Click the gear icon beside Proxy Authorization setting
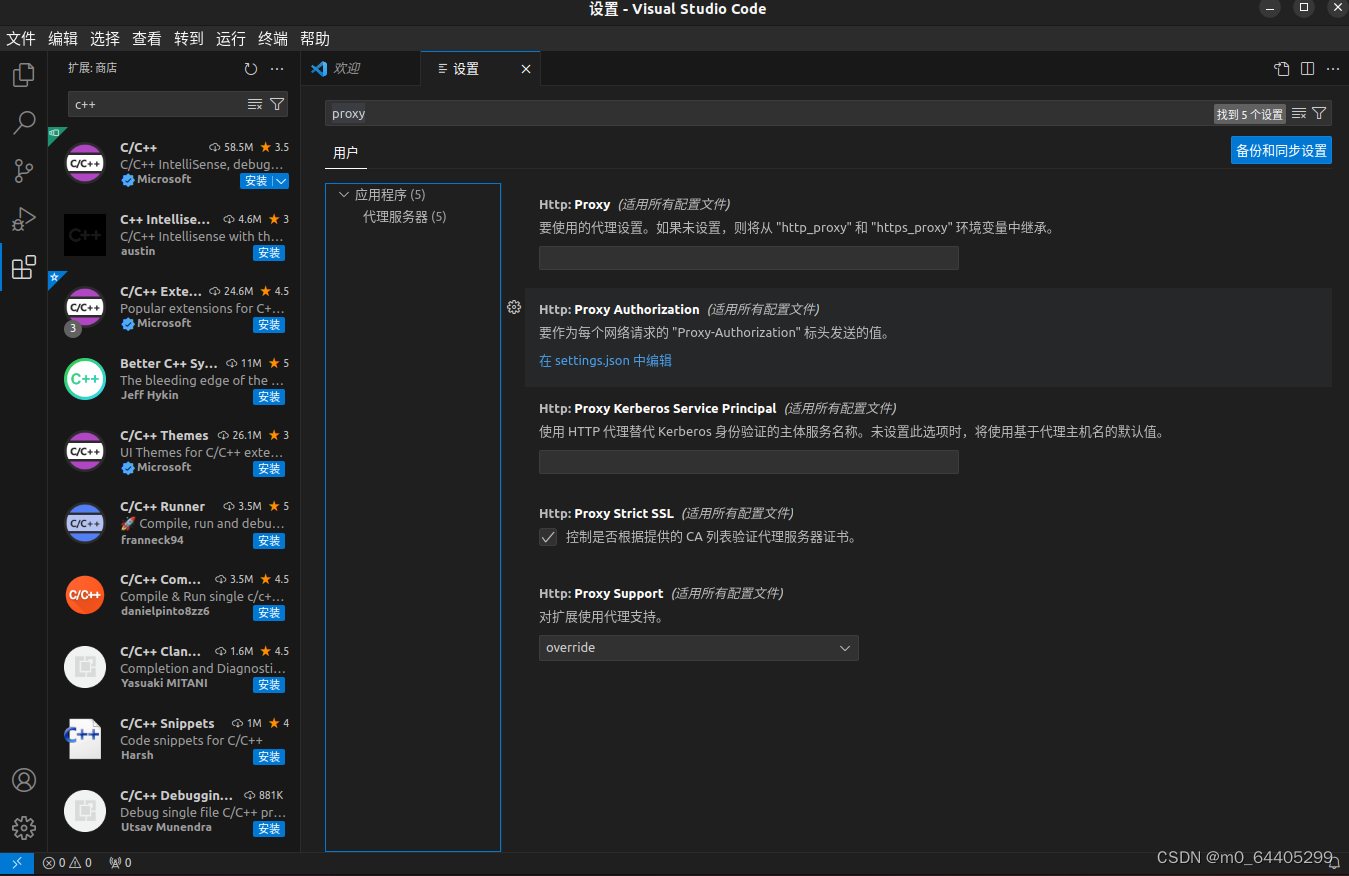Screen dimensions: 1349x876 click(x=513, y=307)
